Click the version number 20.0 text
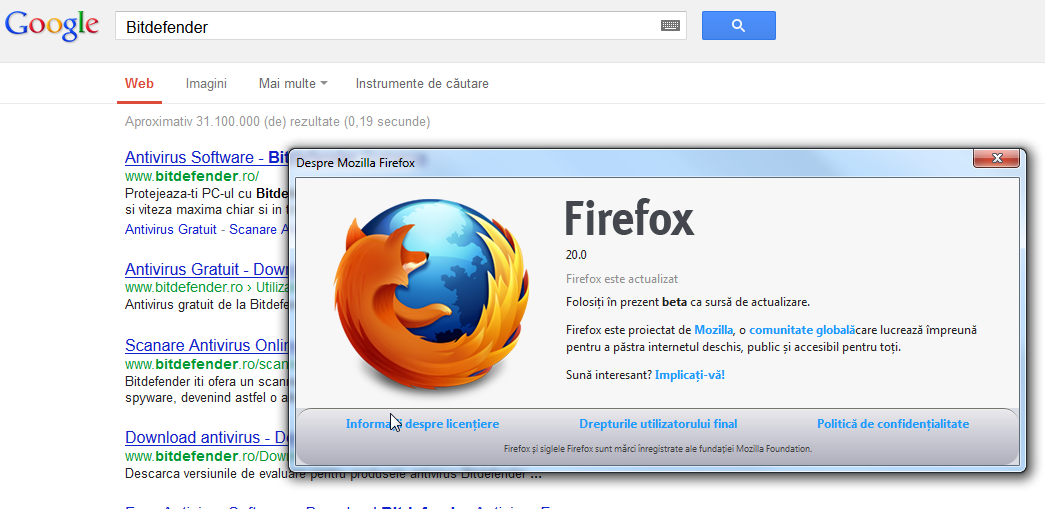Image resolution: width=1045 pixels, height=509 pixels. click(576, 254)
